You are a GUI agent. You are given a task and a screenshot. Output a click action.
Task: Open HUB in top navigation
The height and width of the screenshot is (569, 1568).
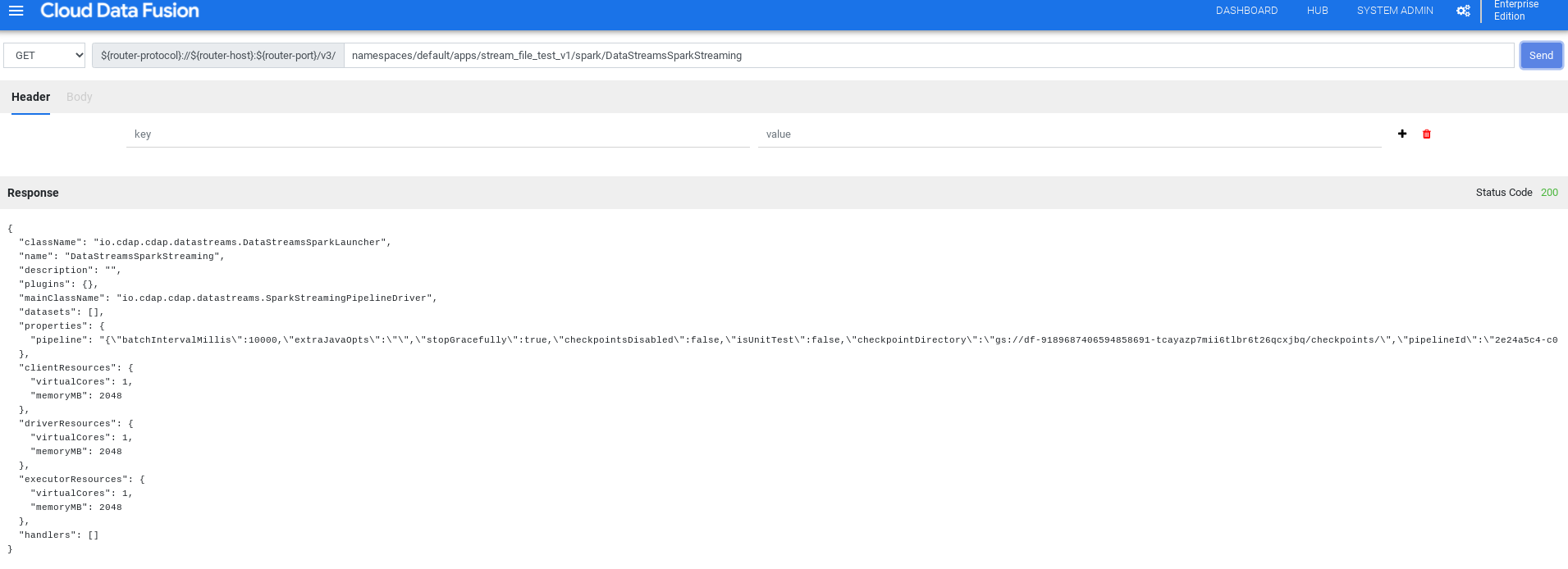[1317, 11]
